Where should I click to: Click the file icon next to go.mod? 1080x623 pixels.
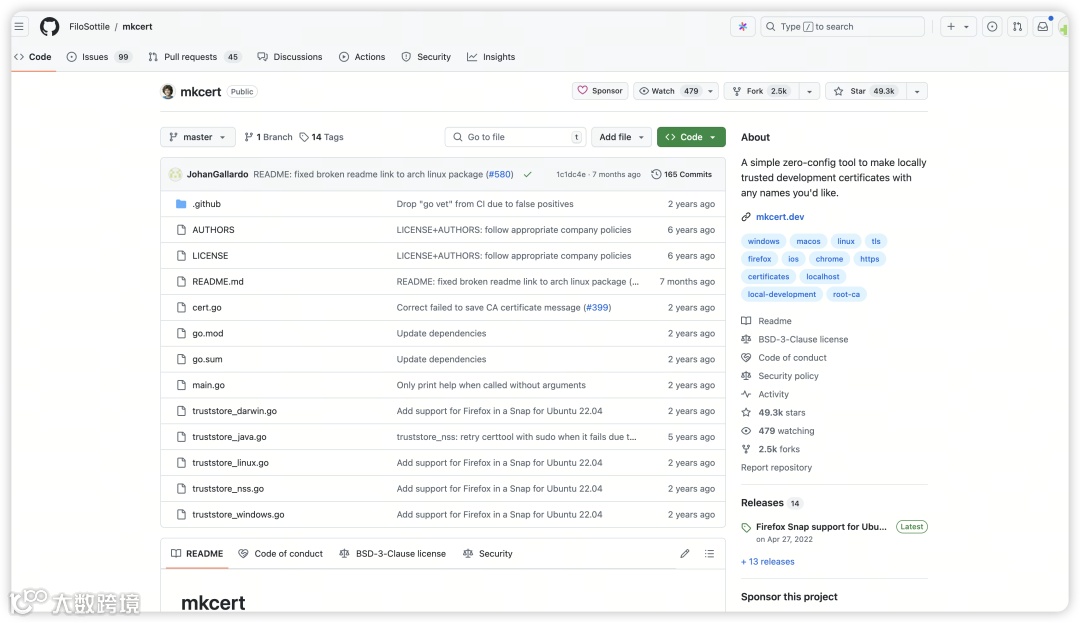pyautogui.click(x=181, y=334)
